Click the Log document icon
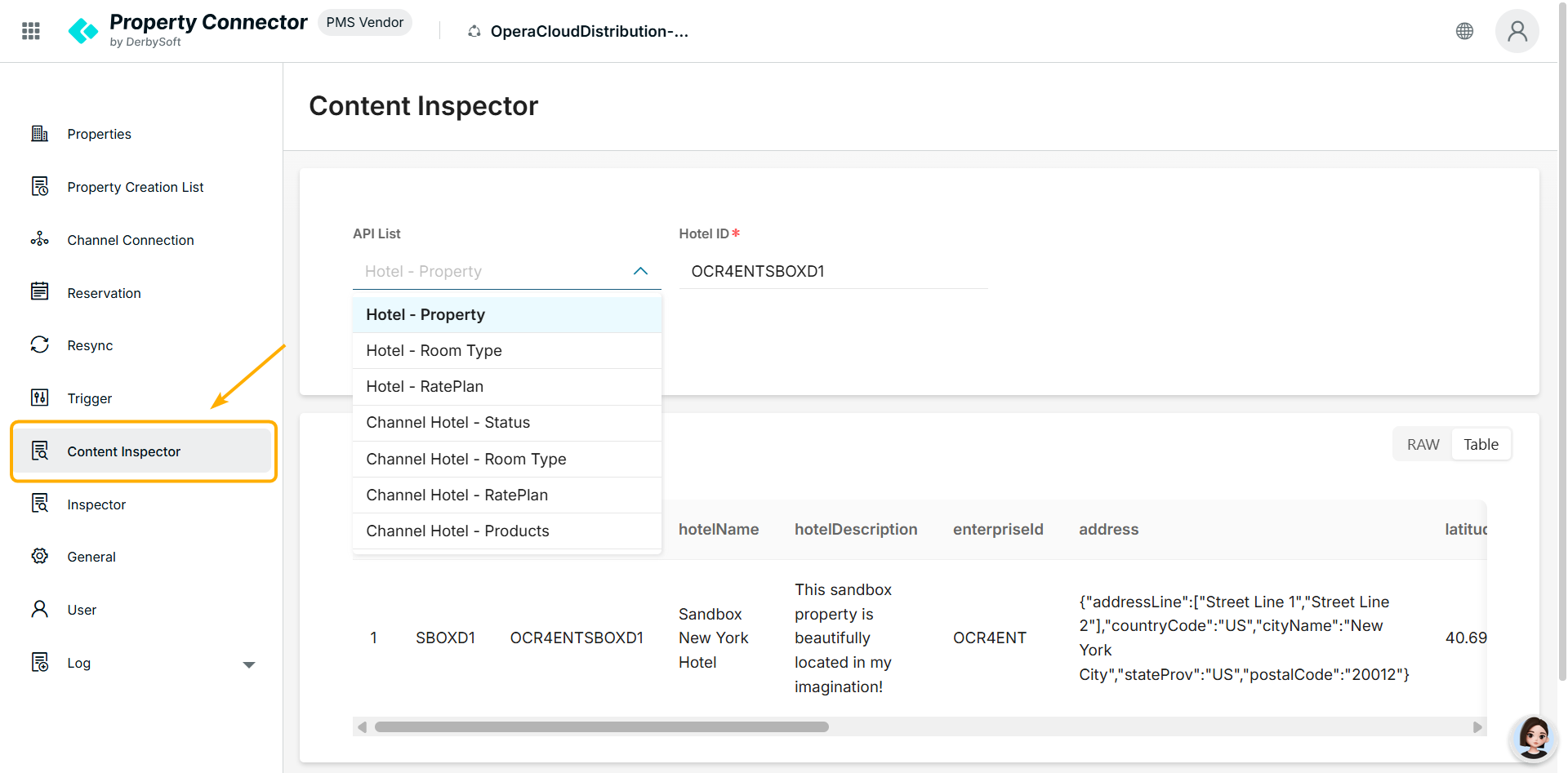The width and height of the screenshot is (1568, 773). 40,662
